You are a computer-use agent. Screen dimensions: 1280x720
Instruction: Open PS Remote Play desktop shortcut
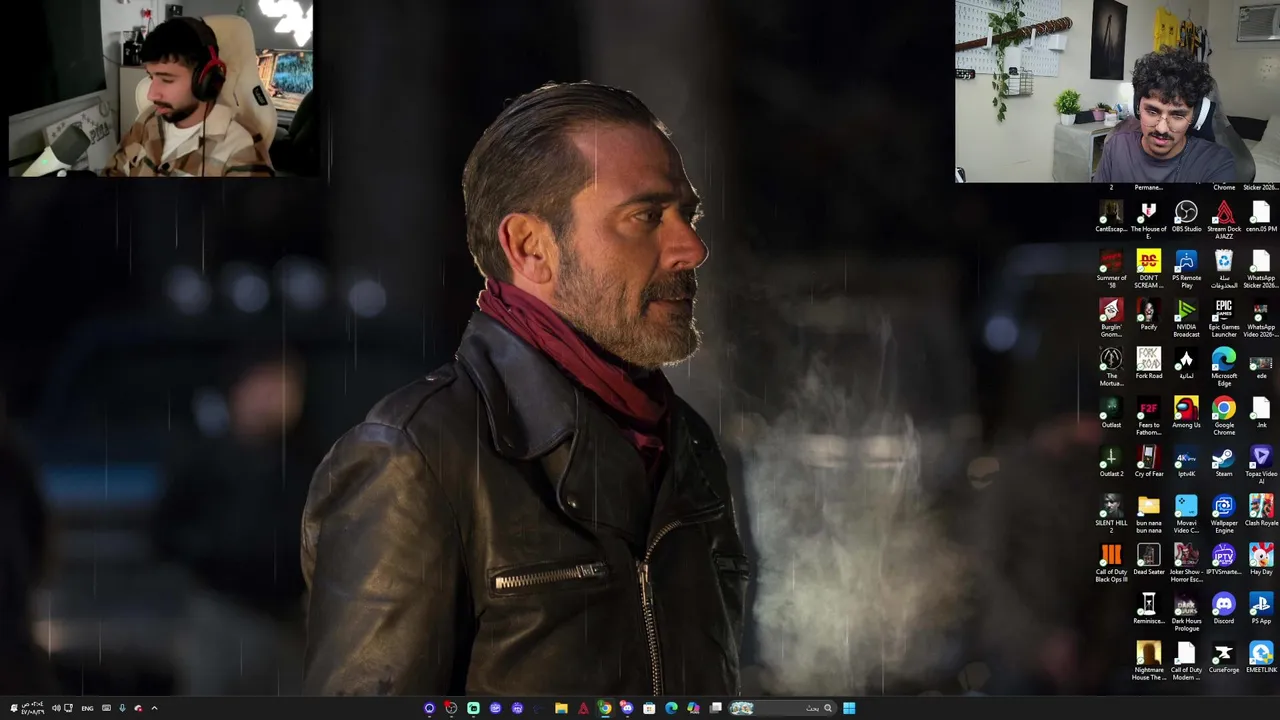click(x=1186, y=269)
